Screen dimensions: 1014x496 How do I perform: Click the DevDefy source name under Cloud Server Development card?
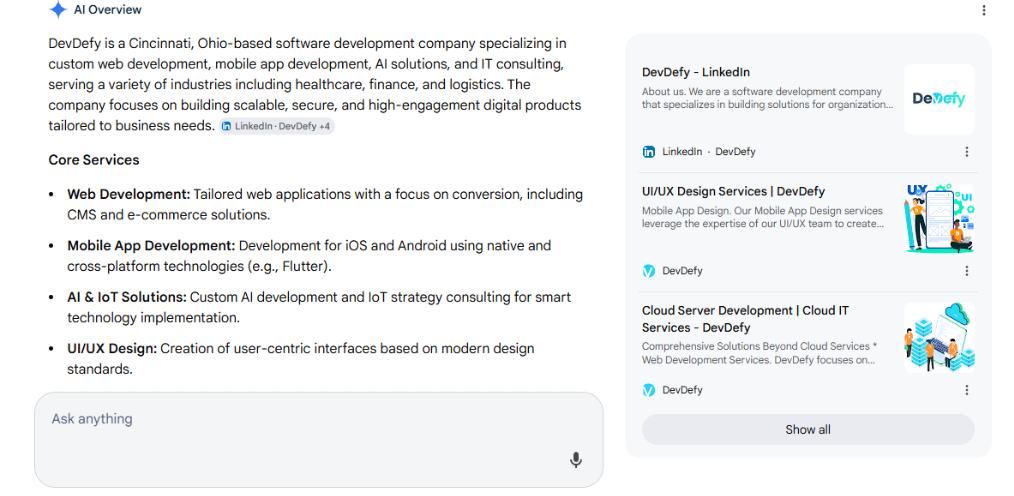click(682, 390)
